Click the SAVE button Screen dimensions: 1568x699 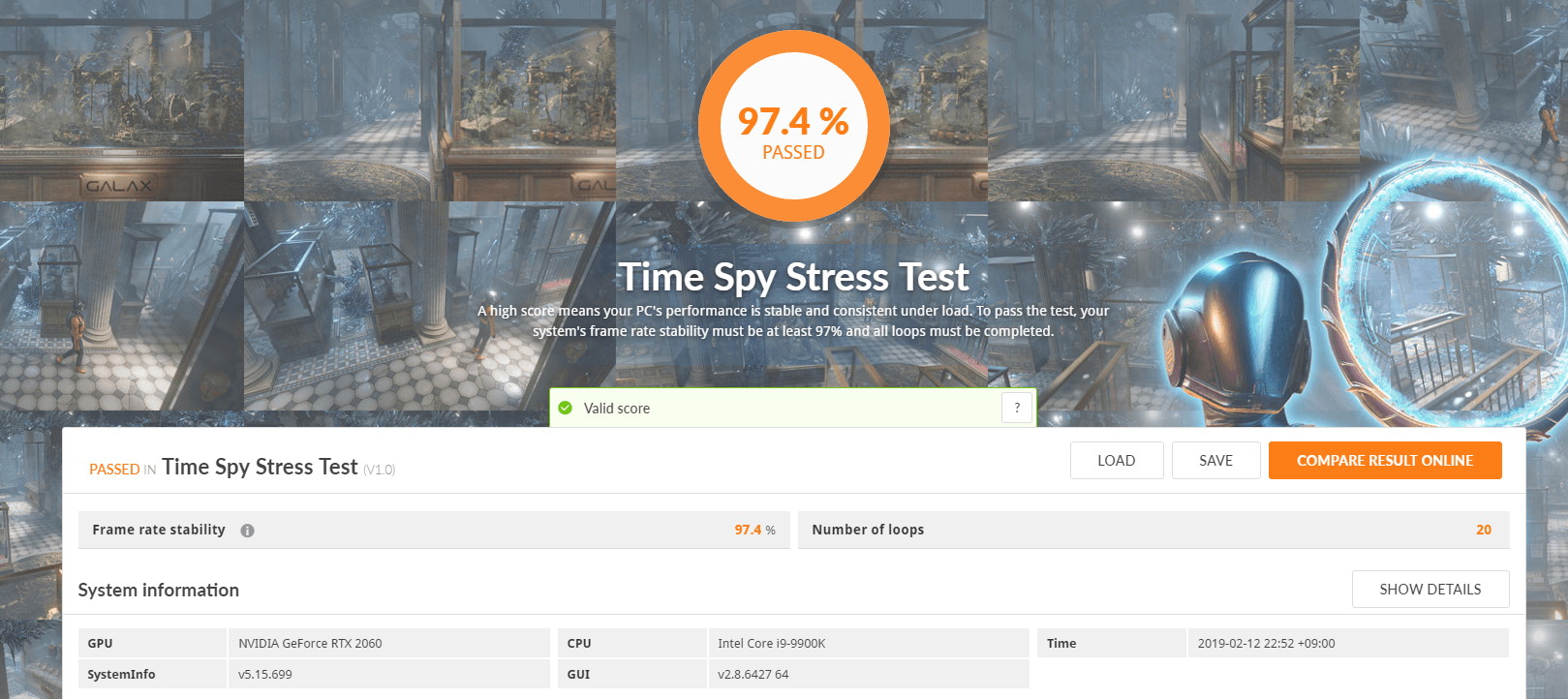click(1215, 461)
